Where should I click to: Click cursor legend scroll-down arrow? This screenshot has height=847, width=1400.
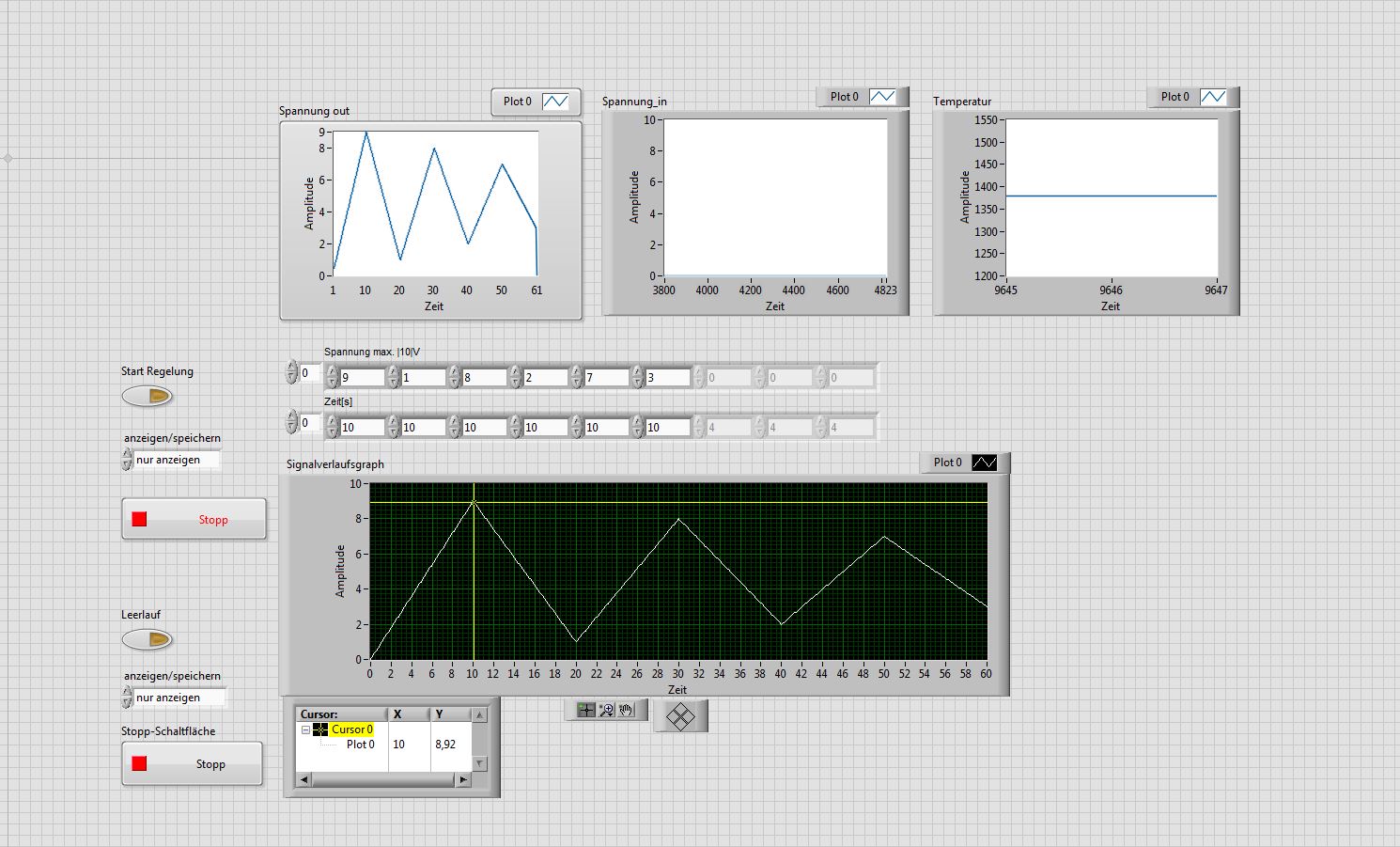pos(479,763)
